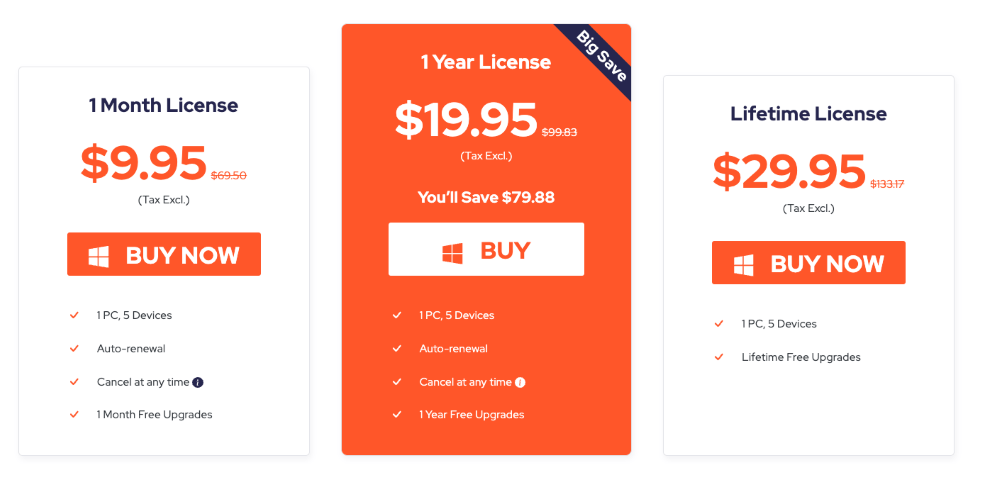
Task: Click the crossed-out $133.17 original price
Action: pos(887,184)
